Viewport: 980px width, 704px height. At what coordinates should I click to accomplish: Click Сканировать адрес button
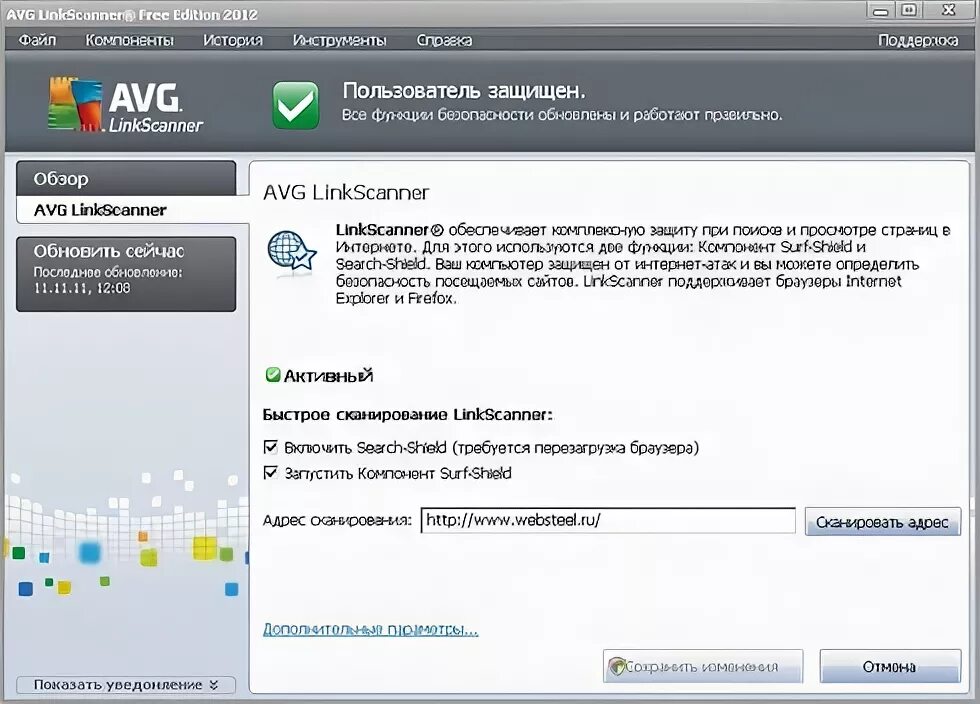coord(882,521)
